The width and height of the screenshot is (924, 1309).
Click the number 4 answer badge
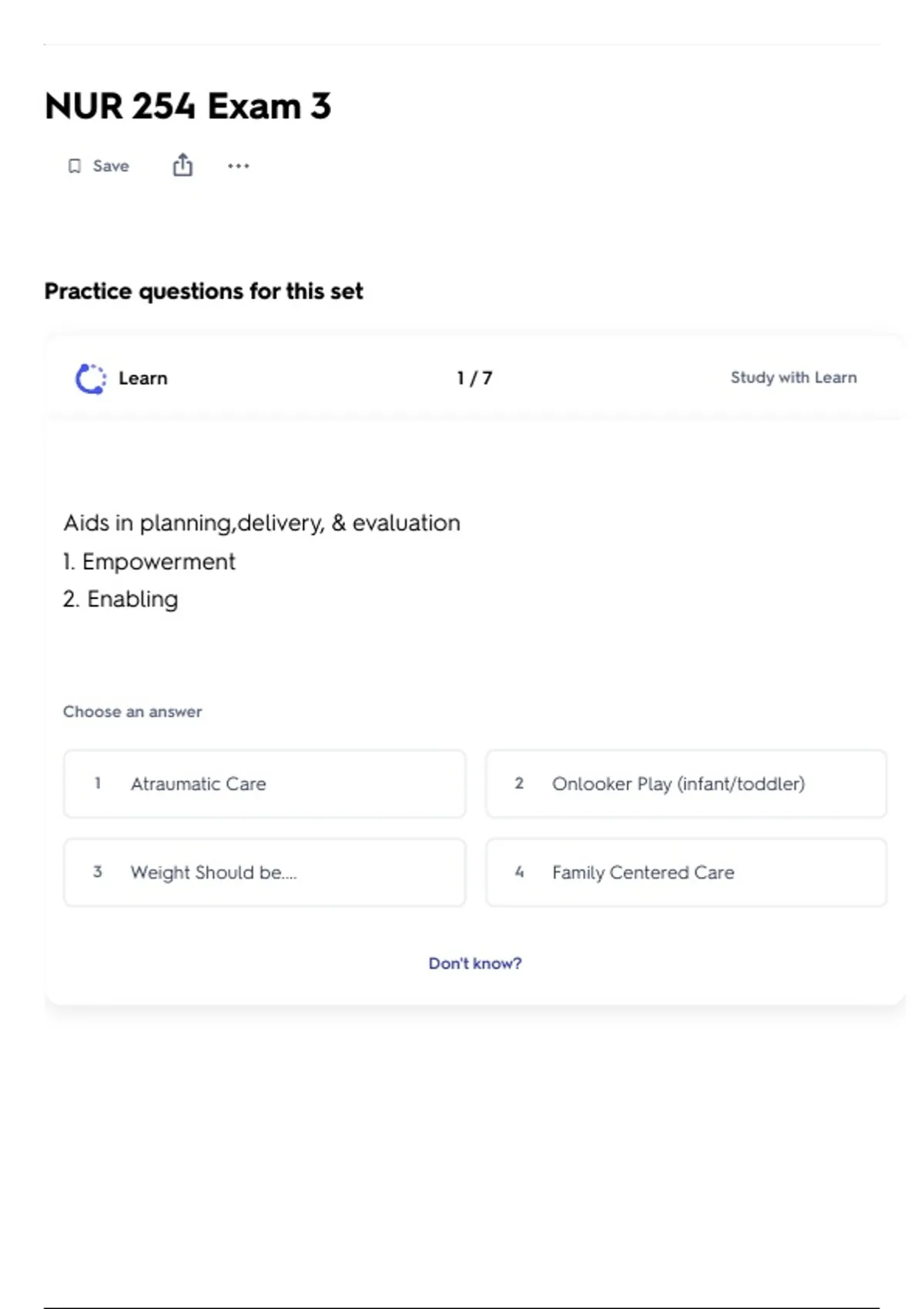519,872
